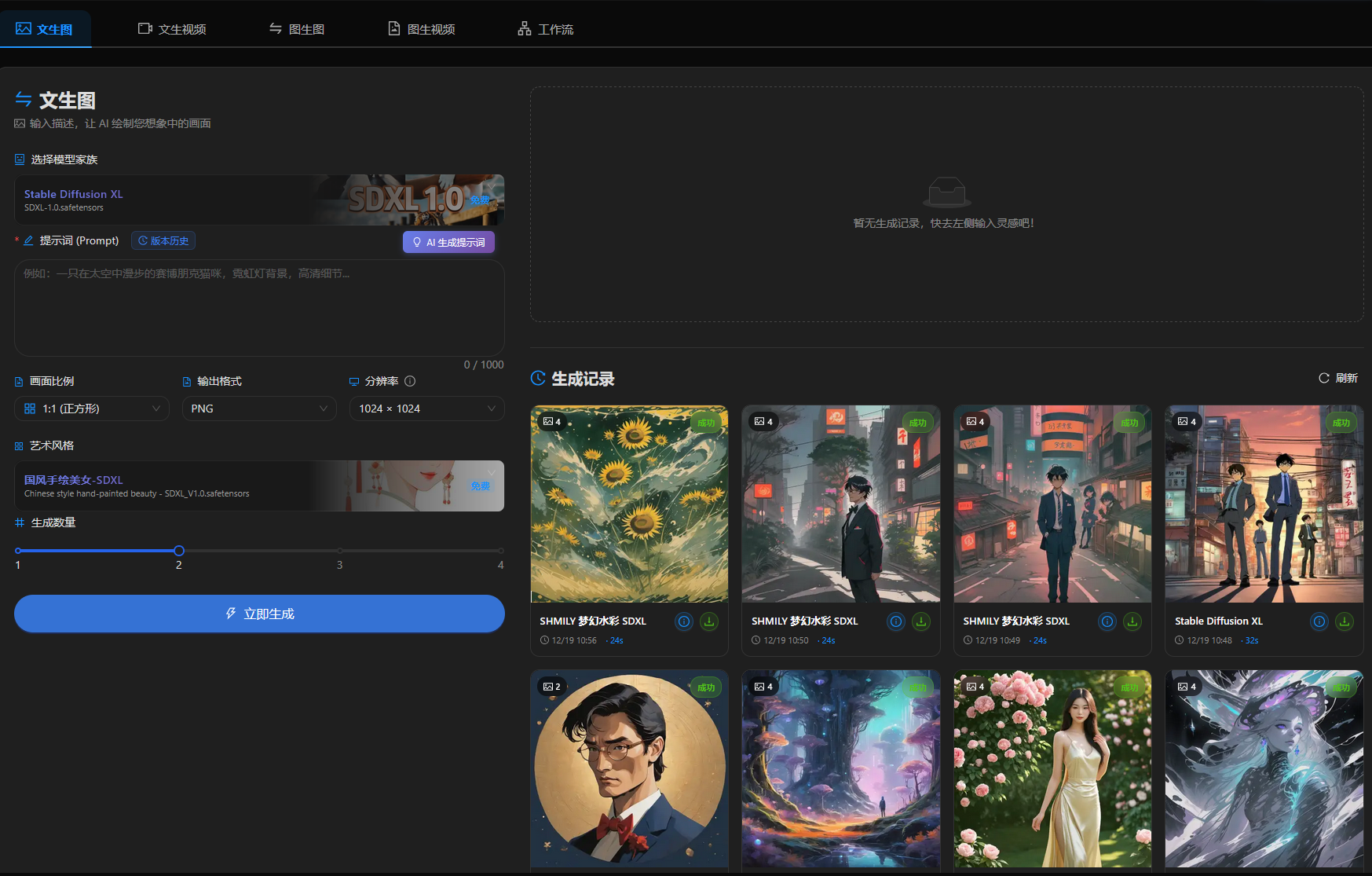Open the 图生图 tab
Image resolution: width=1372 pixels, height=876 pixels.
[x=297, y=29]
